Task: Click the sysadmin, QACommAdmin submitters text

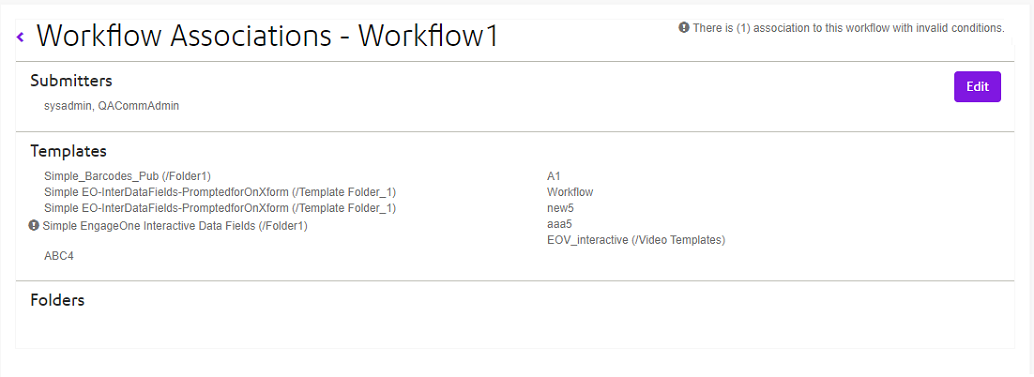Action: [111, 106]
